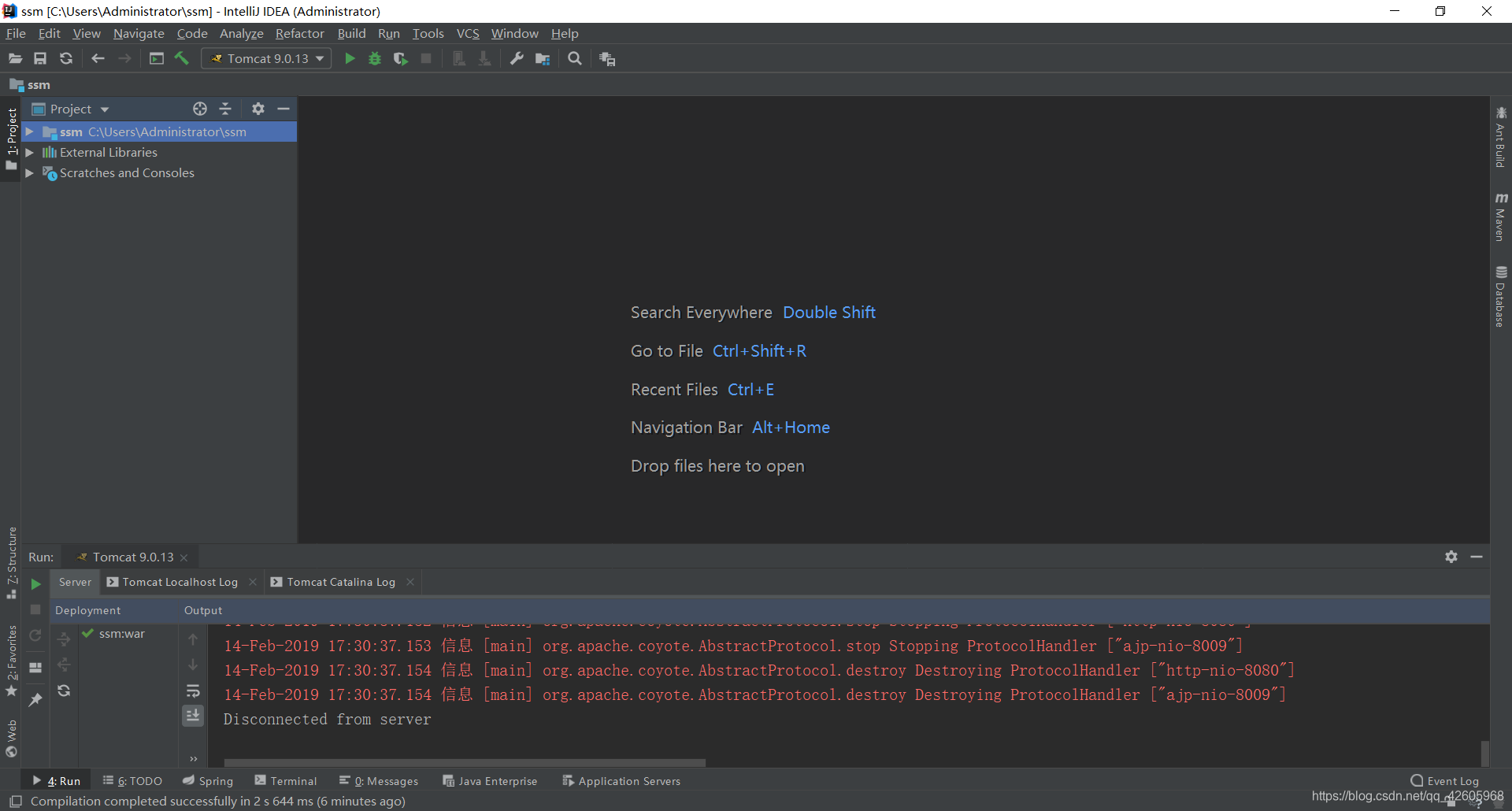The width and height of the screenshot is (1512, 811).
Task: Close the Tomcat Catalina Log tab
Action: pyautogui.click(x=410, y=582)
